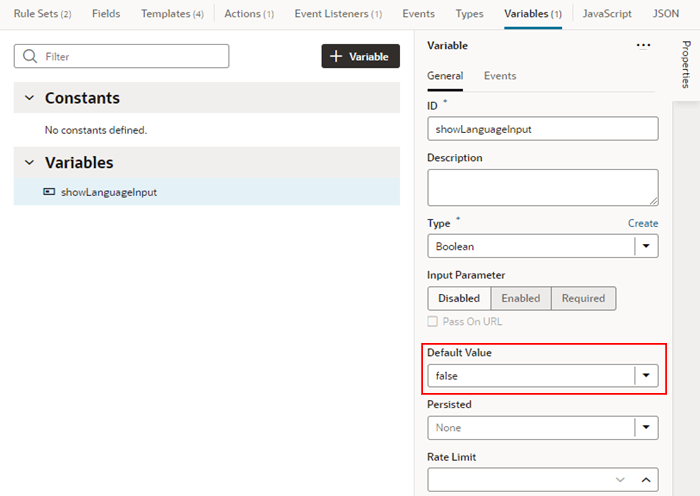This screenshot has width=700, height=496.
Task: Click the filter search magnifier icon
Action: coord(31,57)
